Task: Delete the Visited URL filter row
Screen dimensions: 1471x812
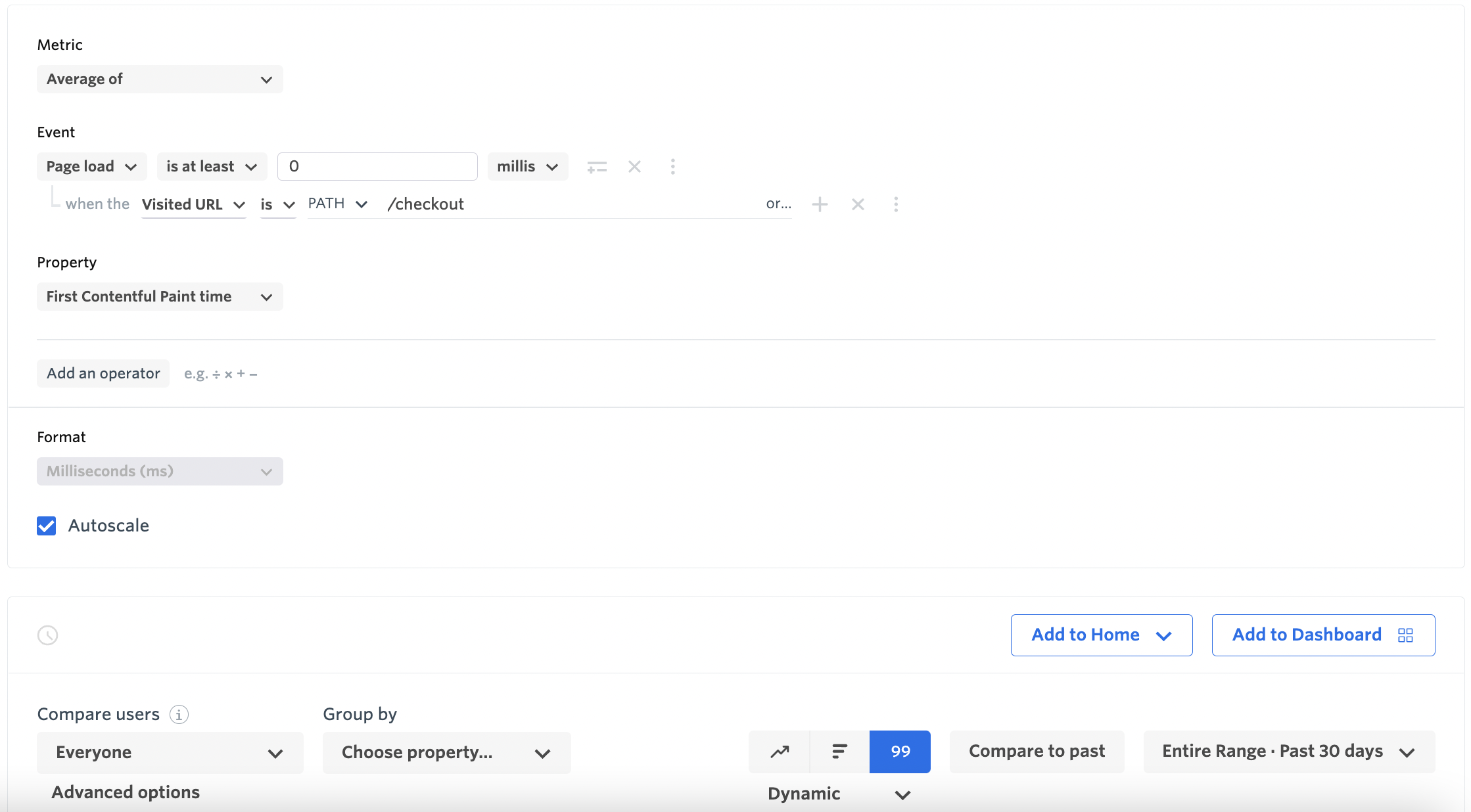Action: point(858,204)
